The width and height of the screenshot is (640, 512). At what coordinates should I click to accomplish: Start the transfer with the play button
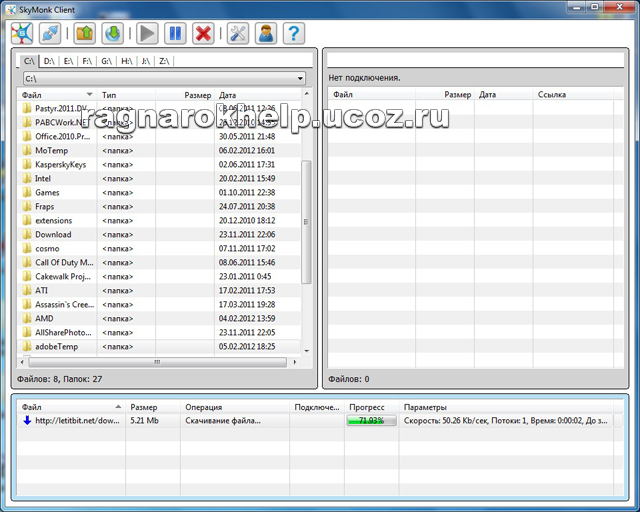pyautogui.click(x=148, y=33)
